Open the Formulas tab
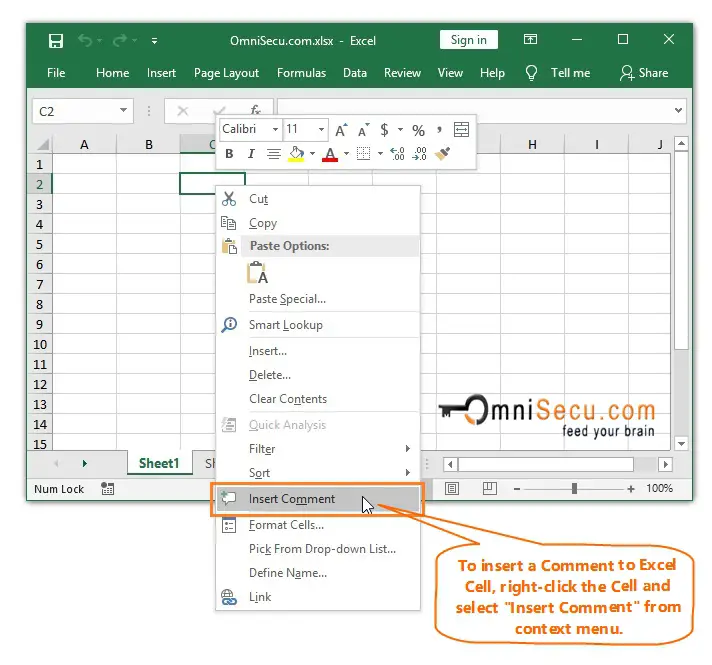 point(302,73)
